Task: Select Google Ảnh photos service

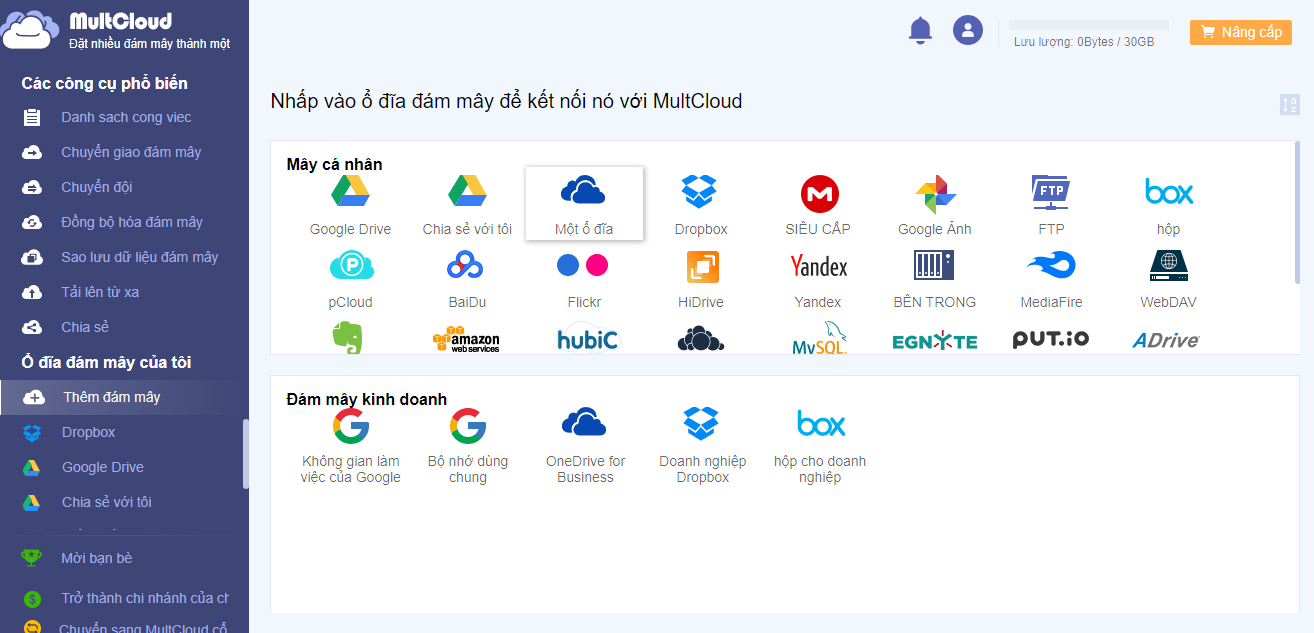Action: pos(935,205)
